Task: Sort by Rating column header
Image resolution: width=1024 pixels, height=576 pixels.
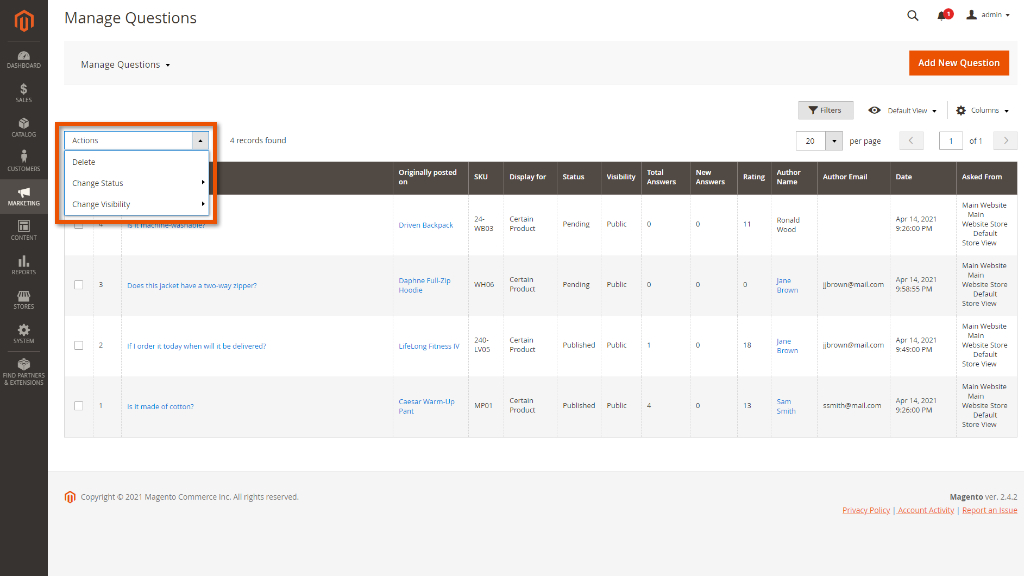Action: [754, 177]
